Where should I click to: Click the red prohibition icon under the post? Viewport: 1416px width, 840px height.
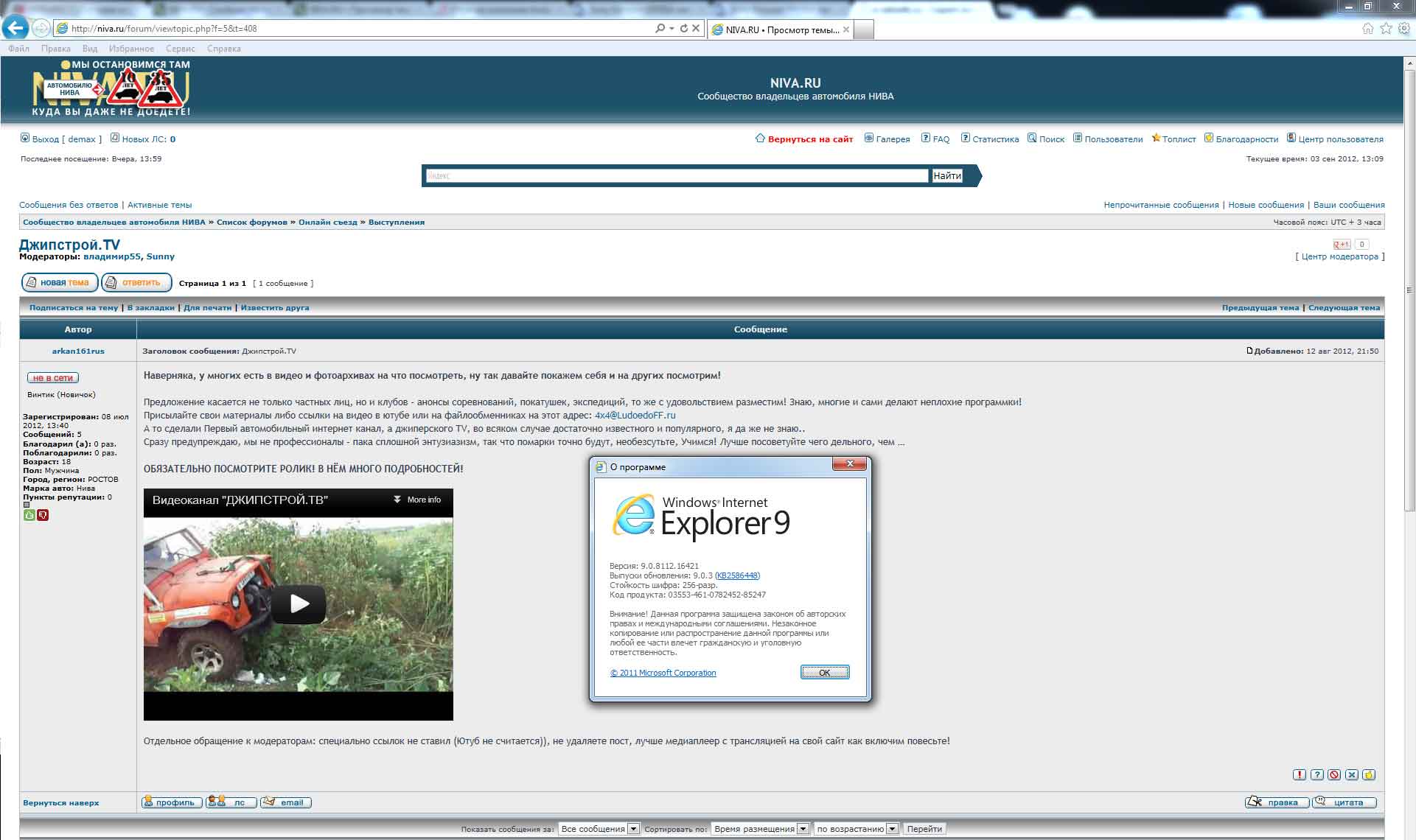point(1334,774)
